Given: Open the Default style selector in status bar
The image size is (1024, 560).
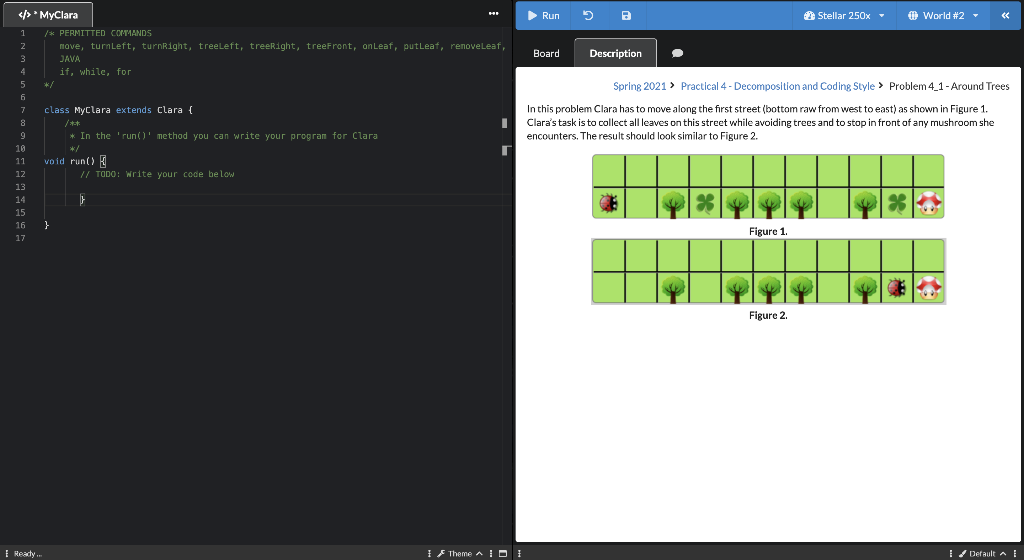Looking at the screenshot, I should click(x=982, y=553).
